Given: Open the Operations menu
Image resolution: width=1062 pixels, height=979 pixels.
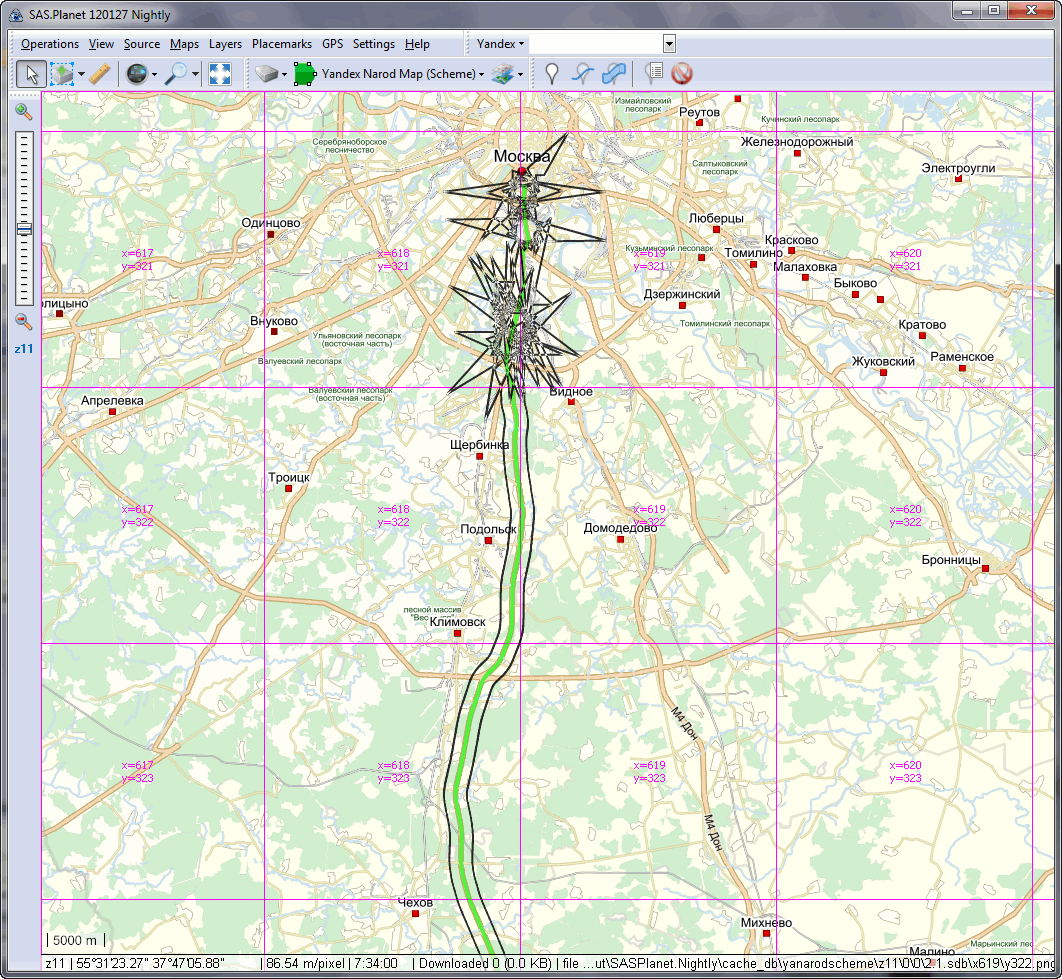Looking at the screenshot, I should tap(49, 44).
